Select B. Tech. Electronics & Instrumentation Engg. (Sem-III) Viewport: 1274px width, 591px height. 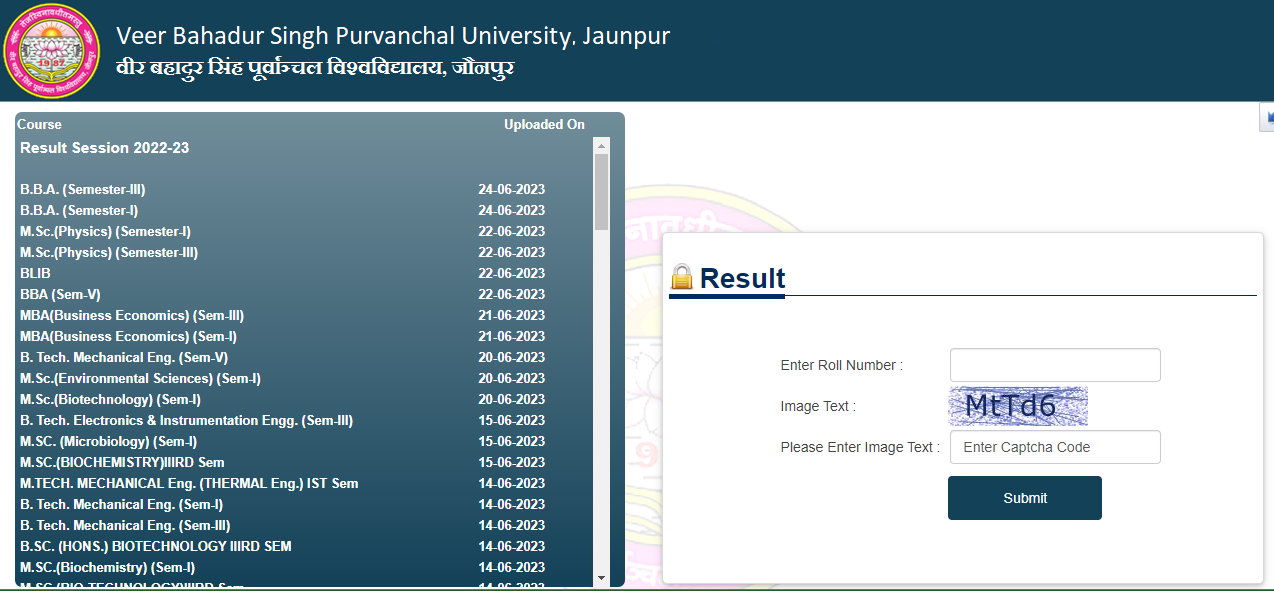(186, 420)
